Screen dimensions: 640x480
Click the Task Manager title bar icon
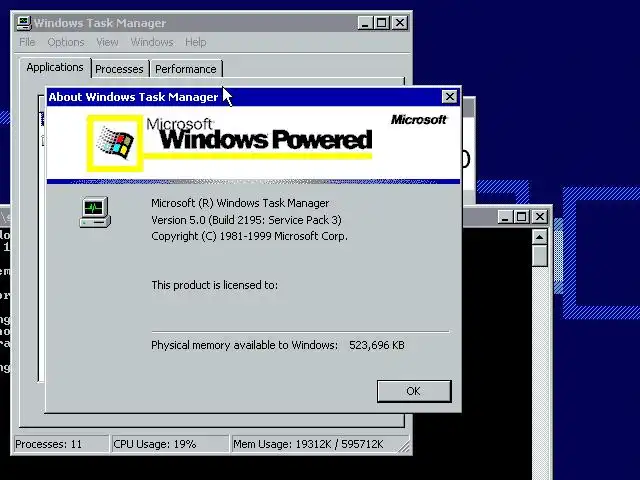click(x=24, y=23)
